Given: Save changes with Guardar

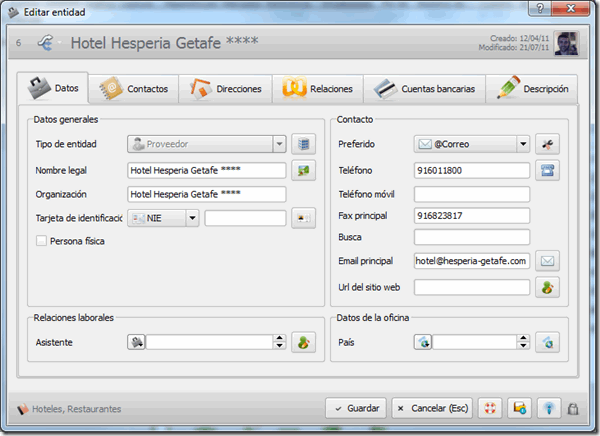Looking at the screenshot, I should [x=356, y=408].
